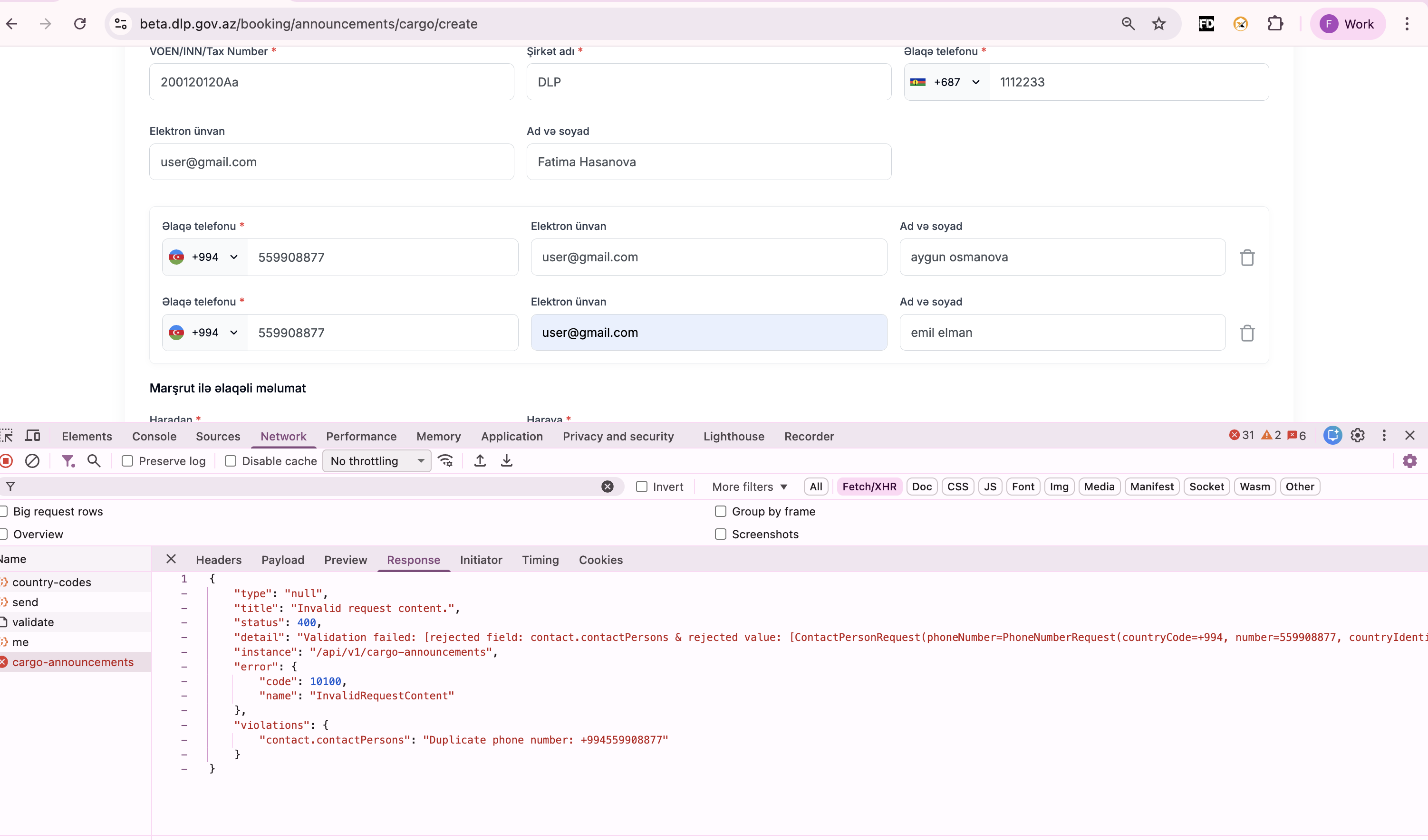This screenshot has width=1428, height=840.
Task: Open the request Preview tab
Action: click(346, 560)
